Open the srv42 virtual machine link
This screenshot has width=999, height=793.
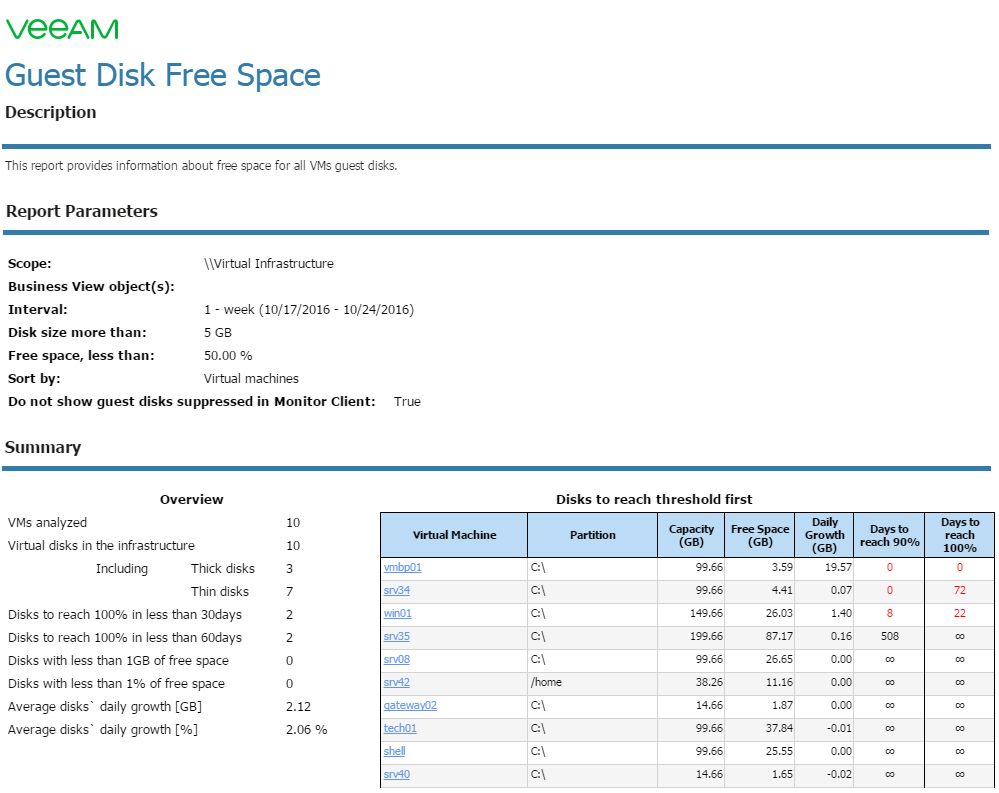pyautogui.click(x=396, y=682)
